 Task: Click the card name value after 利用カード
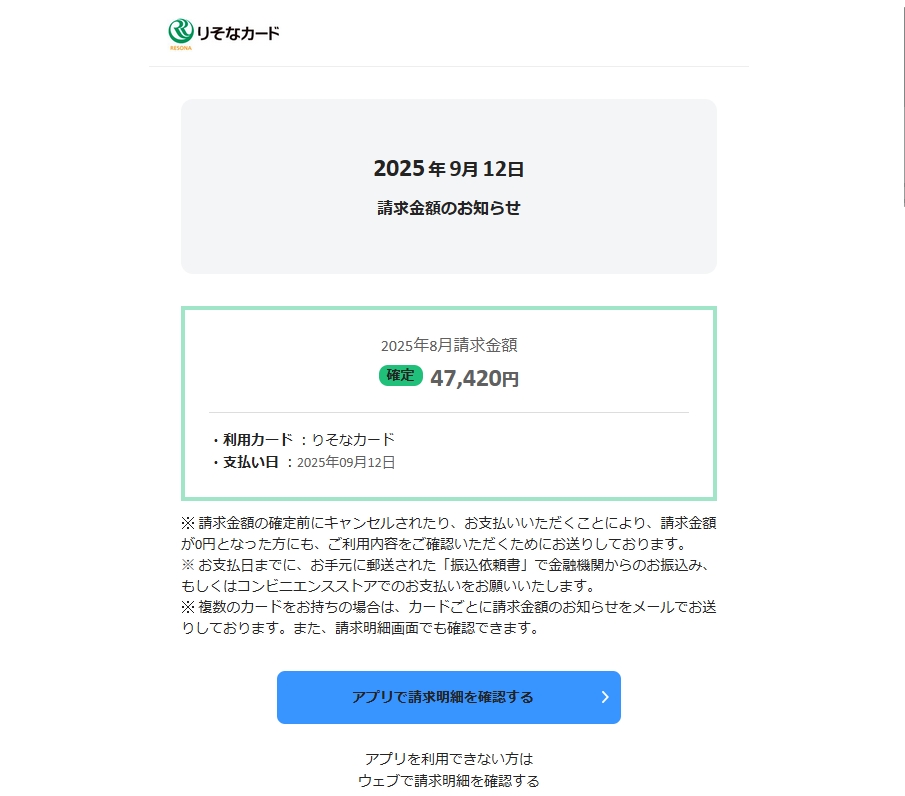pyautogui.click(x=354, y=439)
